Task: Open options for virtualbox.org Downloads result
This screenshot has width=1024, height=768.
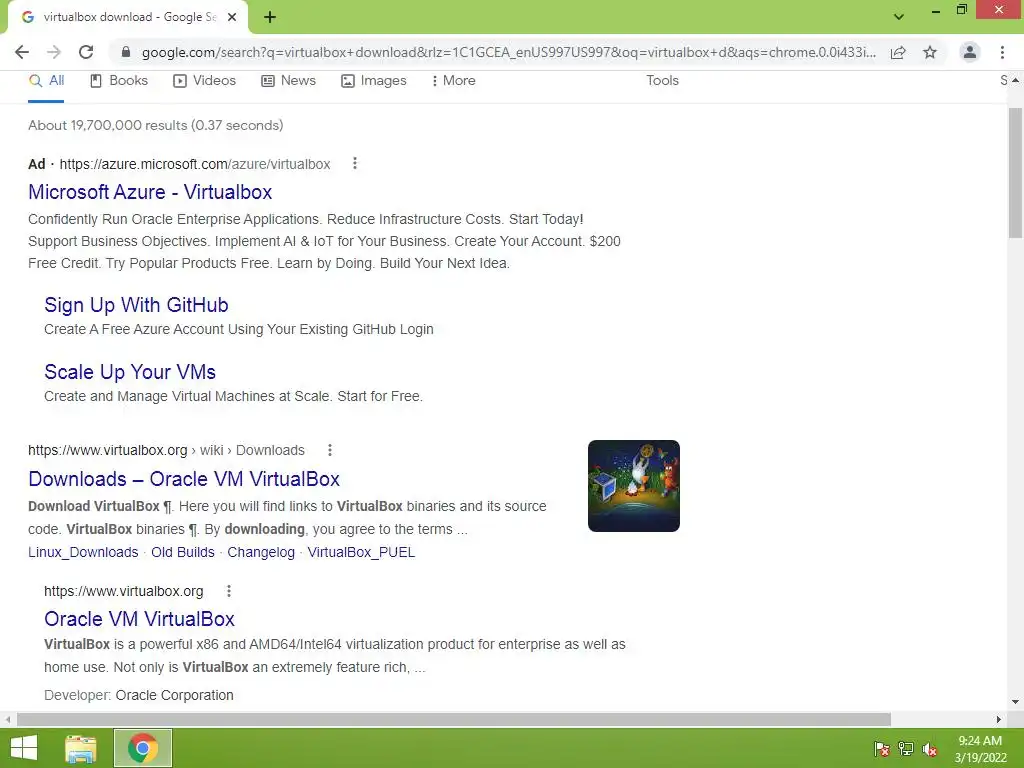Action: (x=330, y=450)
